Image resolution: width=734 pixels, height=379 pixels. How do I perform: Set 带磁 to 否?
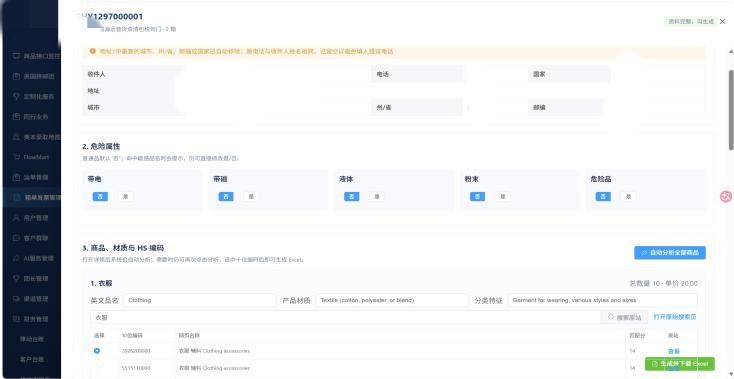click(x=226, y=197)
